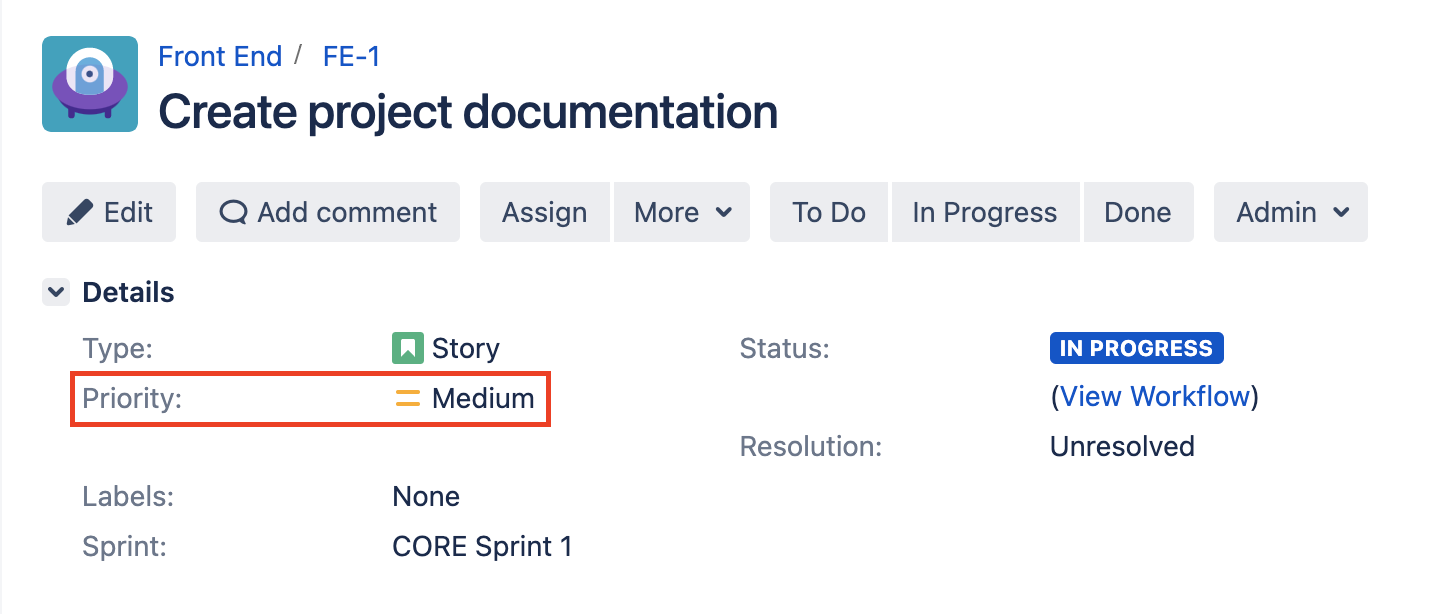Mark the issue as Done

coord(1138,212)
